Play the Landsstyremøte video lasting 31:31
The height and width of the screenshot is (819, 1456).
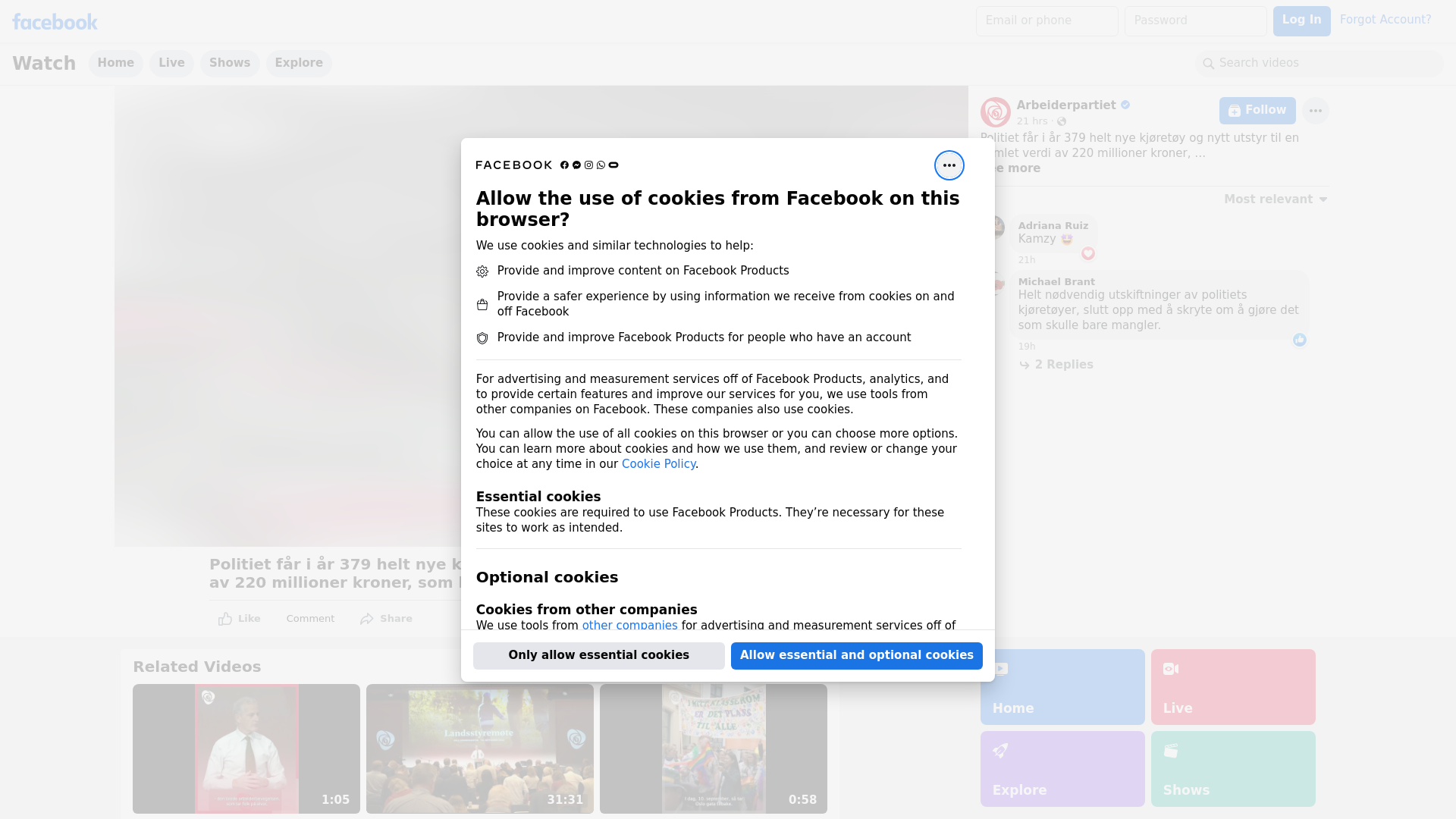tap(479, 748)
